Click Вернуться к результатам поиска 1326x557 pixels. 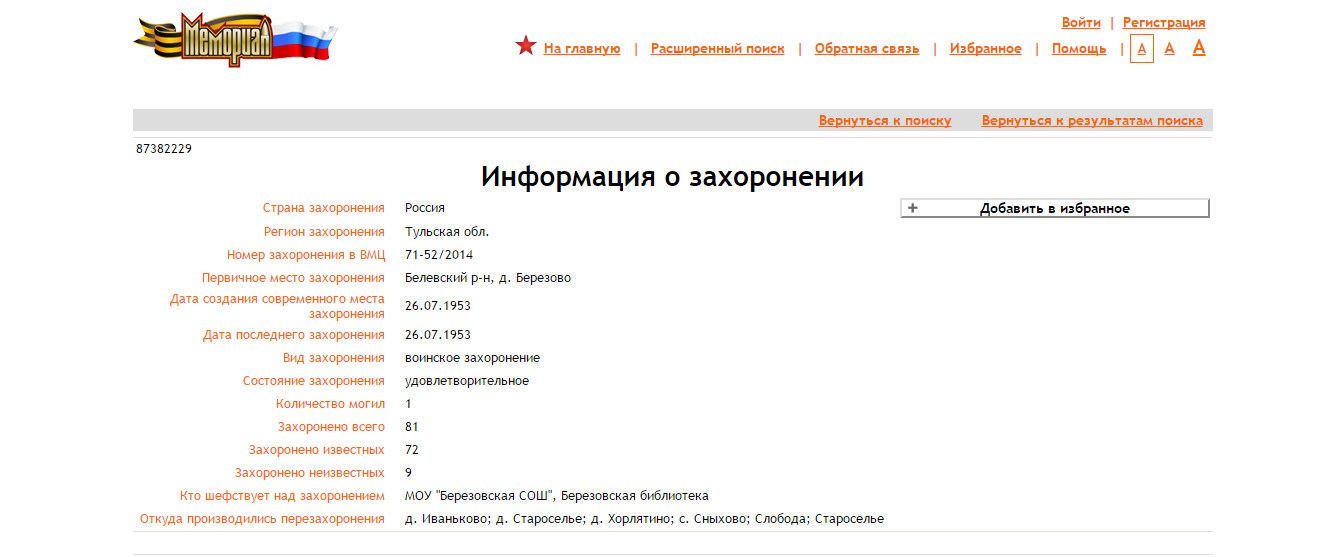tap(1091, 120)
